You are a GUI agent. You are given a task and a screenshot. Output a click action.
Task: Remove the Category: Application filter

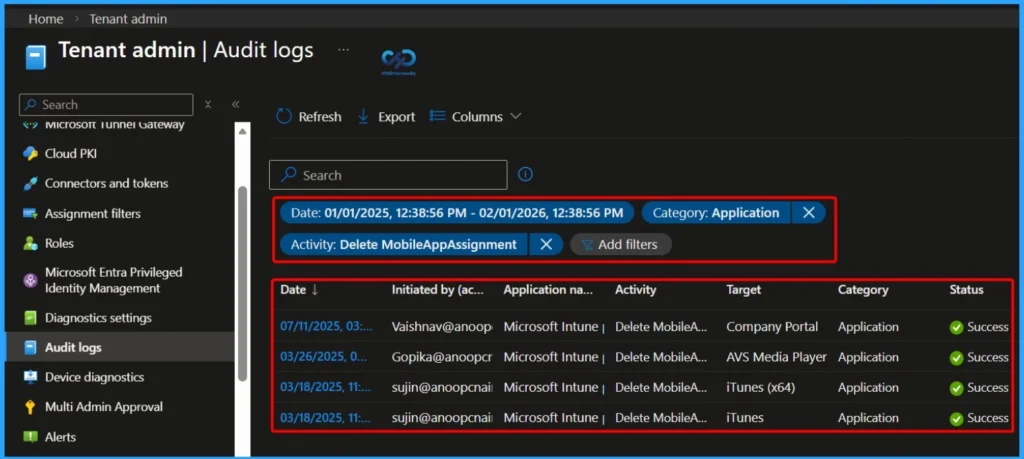pos(808,213)
